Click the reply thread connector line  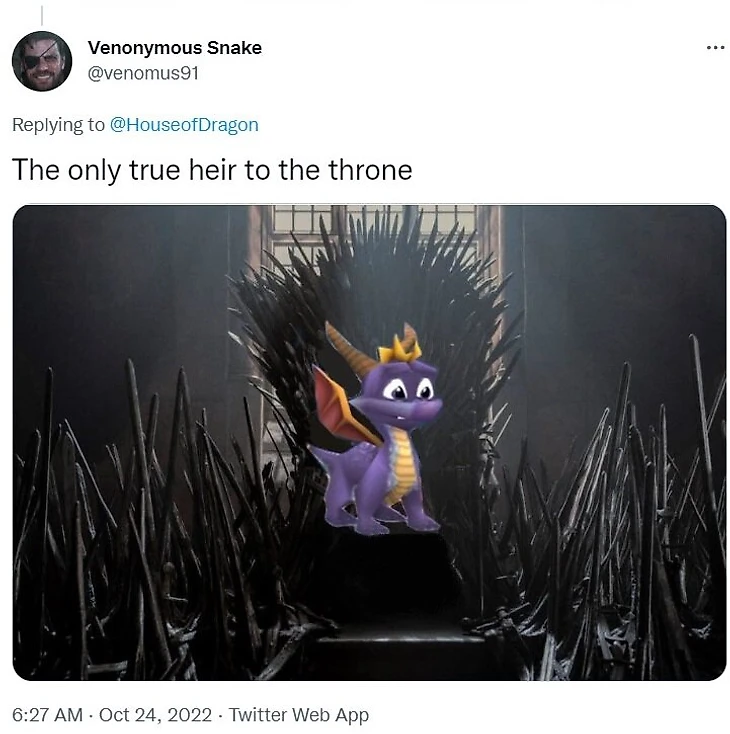coord(42,15)
